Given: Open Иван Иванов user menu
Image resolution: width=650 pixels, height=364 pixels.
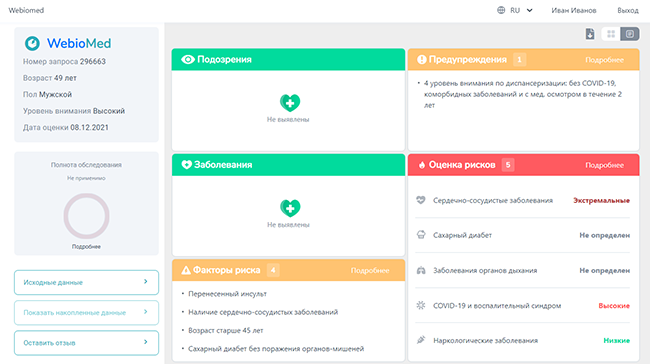Looking at the screenshot, I should tap(574, 10).
